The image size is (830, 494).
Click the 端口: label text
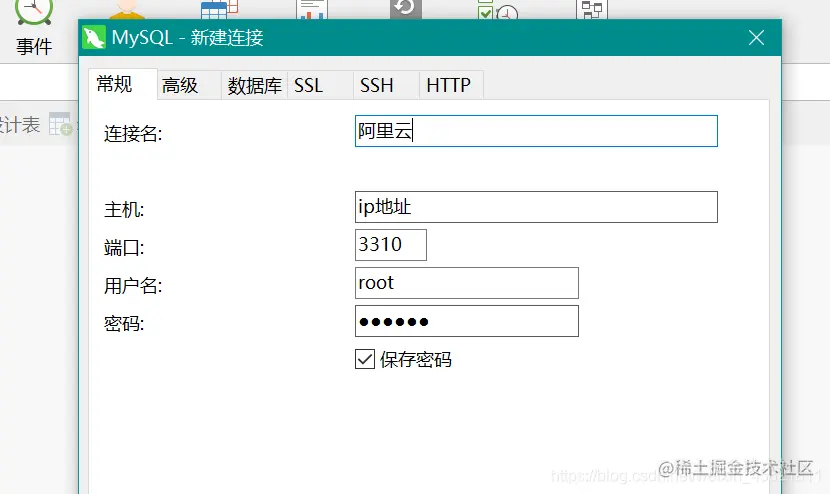pos(124,247)
